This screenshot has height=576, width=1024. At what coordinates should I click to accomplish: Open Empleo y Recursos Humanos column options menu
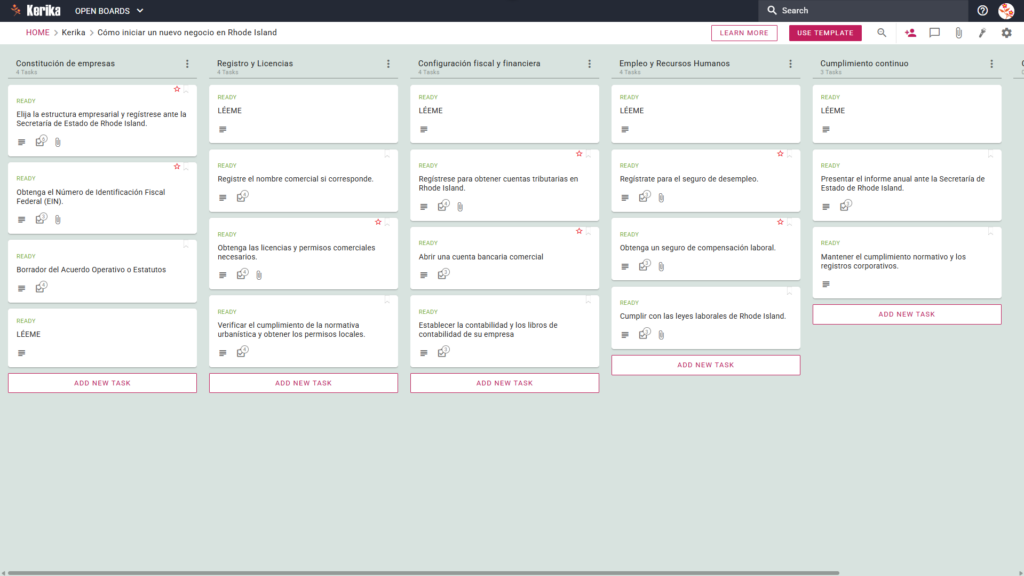coord(791,64)
